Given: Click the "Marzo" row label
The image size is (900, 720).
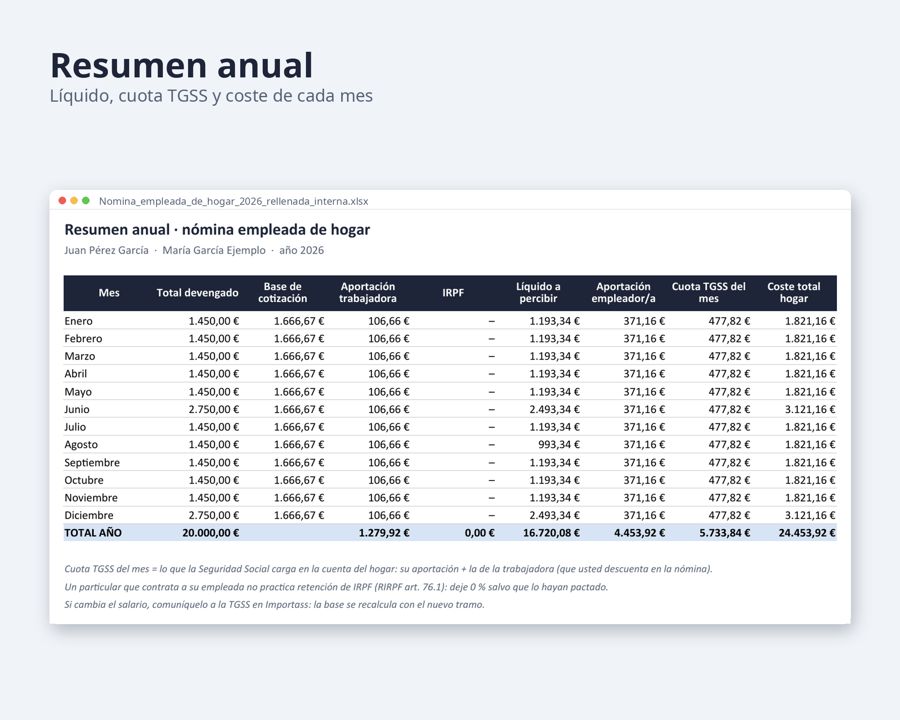Looking at the screenshot, I should 80,357.
